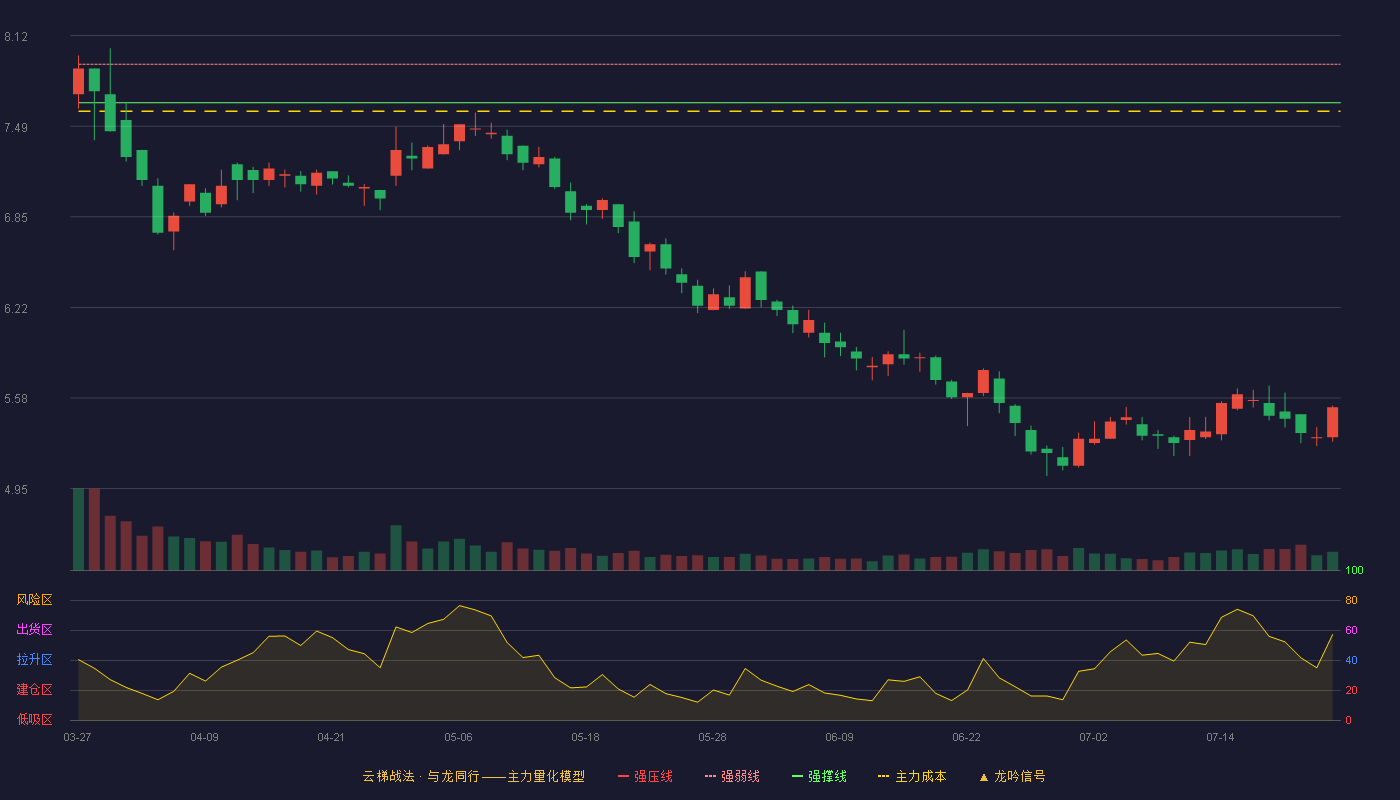This screenshot has width=1400, height=800.
Task: Click the 60 indicator scale value
Action: (x=1351, y=631)
